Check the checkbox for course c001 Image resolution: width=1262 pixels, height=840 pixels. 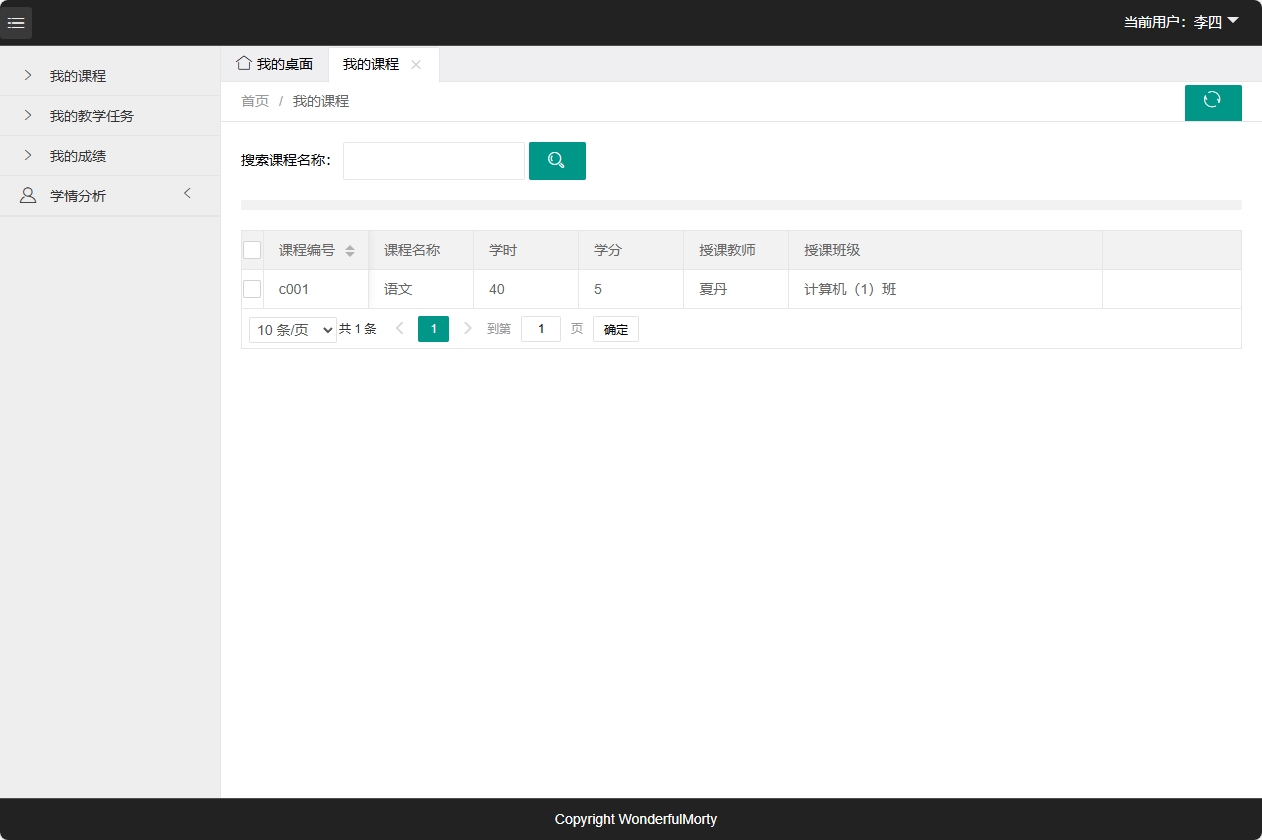point(252,289)
